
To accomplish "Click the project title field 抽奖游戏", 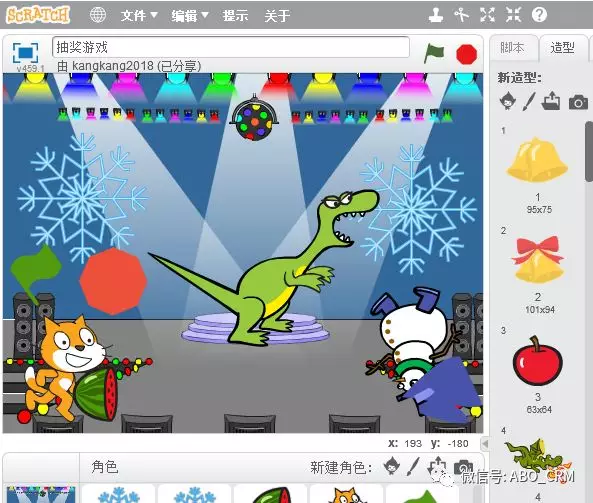I will point(231,47).
